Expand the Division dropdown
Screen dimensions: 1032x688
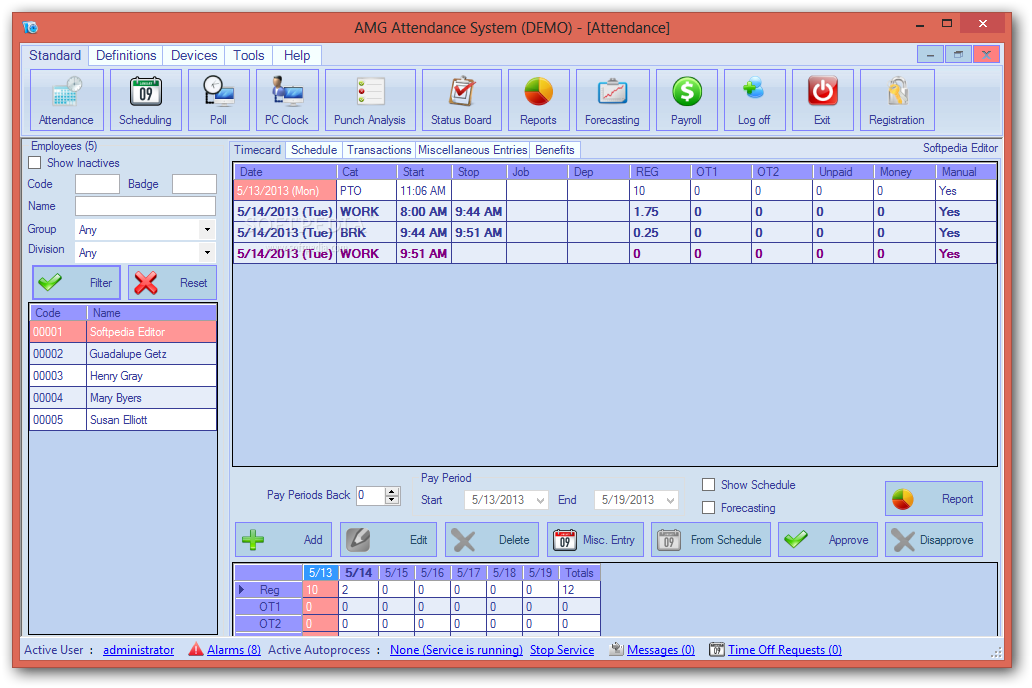tap(207, 252)
